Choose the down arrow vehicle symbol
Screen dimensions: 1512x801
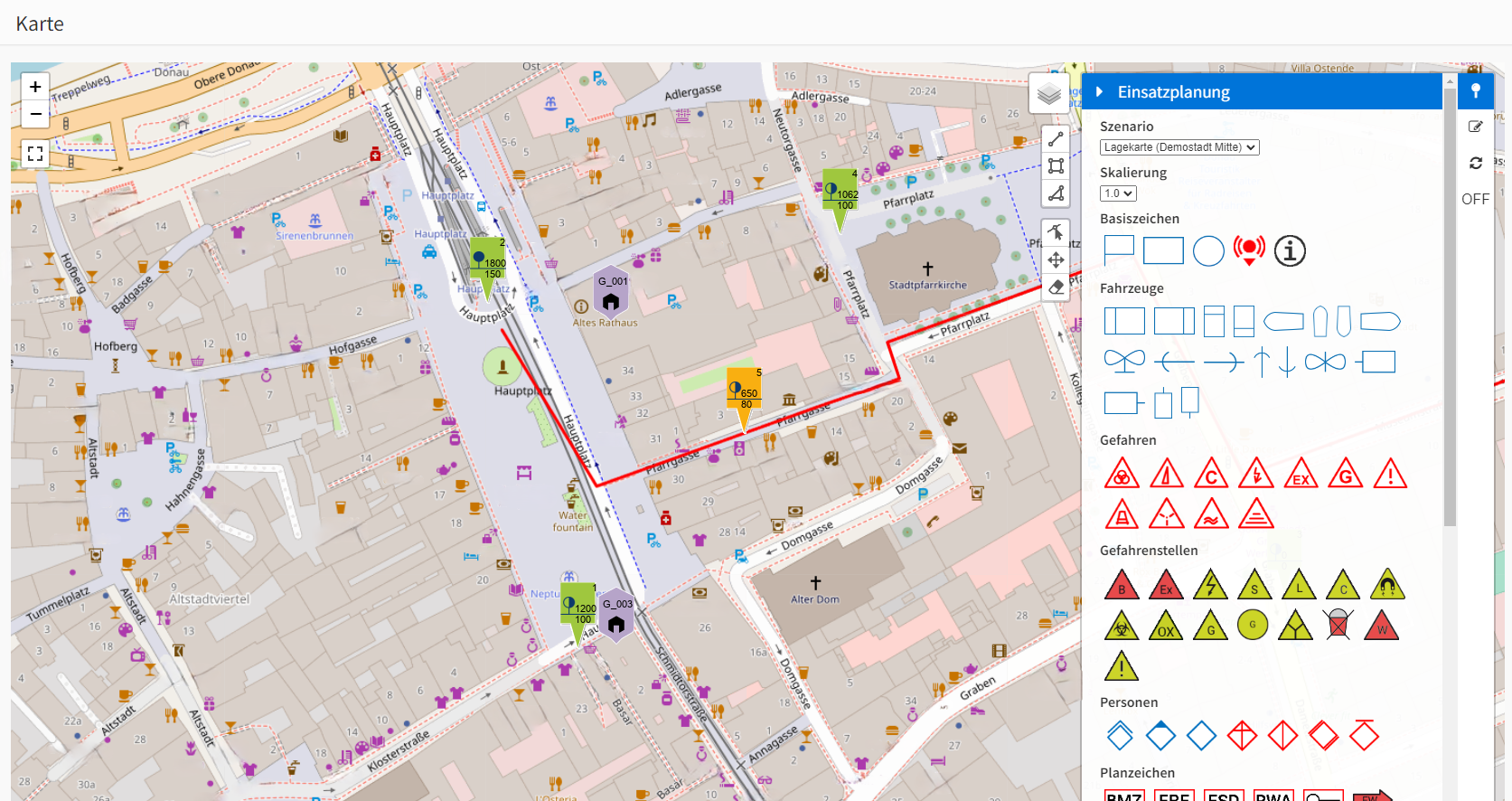point(1287,362)
